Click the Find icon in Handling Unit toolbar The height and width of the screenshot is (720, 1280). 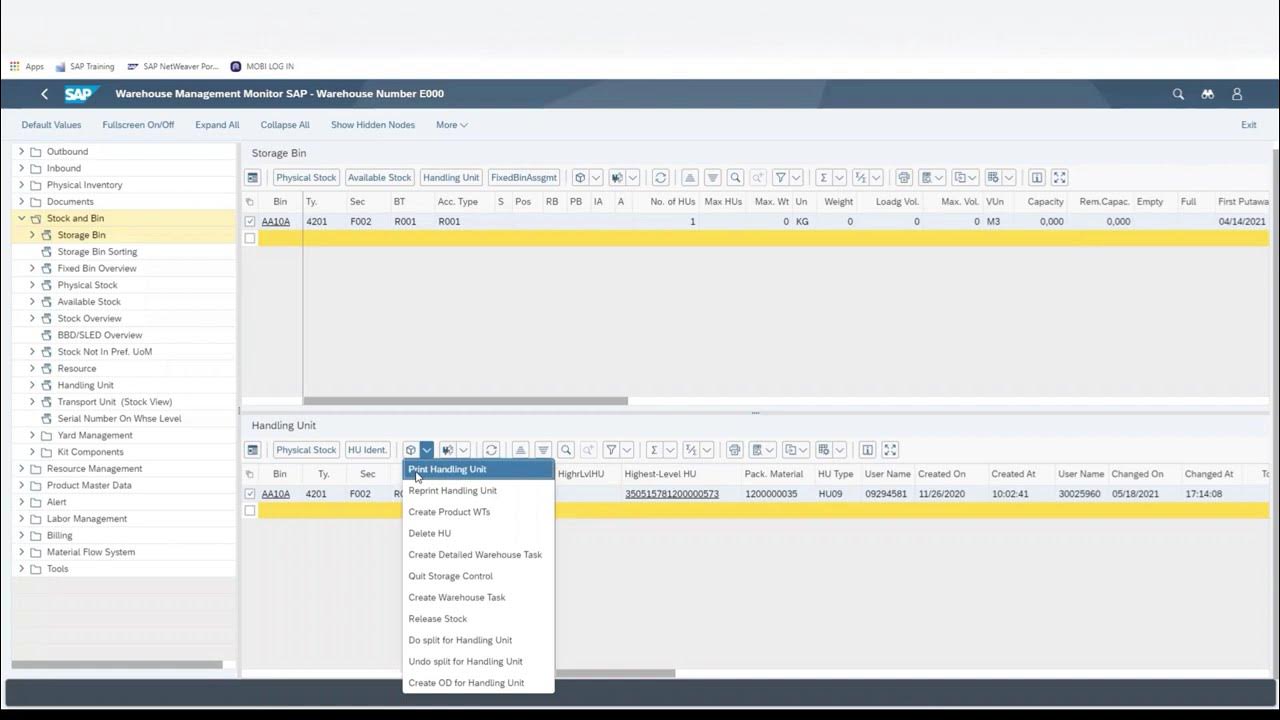pos(566,450)
